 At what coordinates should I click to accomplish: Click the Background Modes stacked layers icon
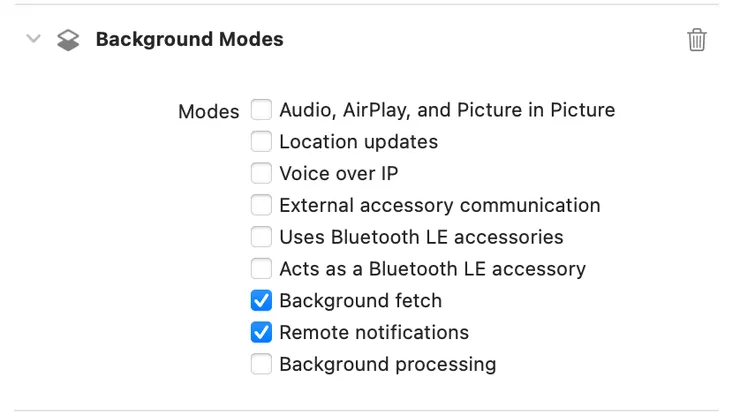pyautogui.click(x=67, y=40)
